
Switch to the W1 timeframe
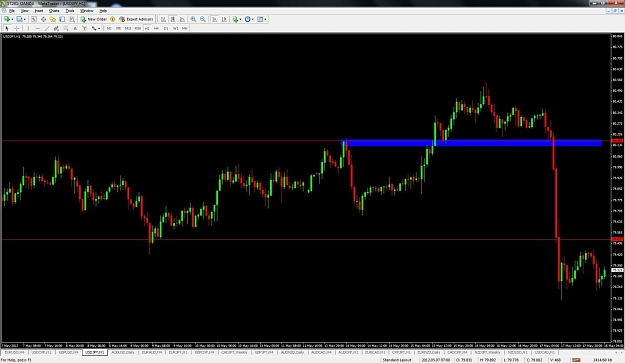pos(175,28)
